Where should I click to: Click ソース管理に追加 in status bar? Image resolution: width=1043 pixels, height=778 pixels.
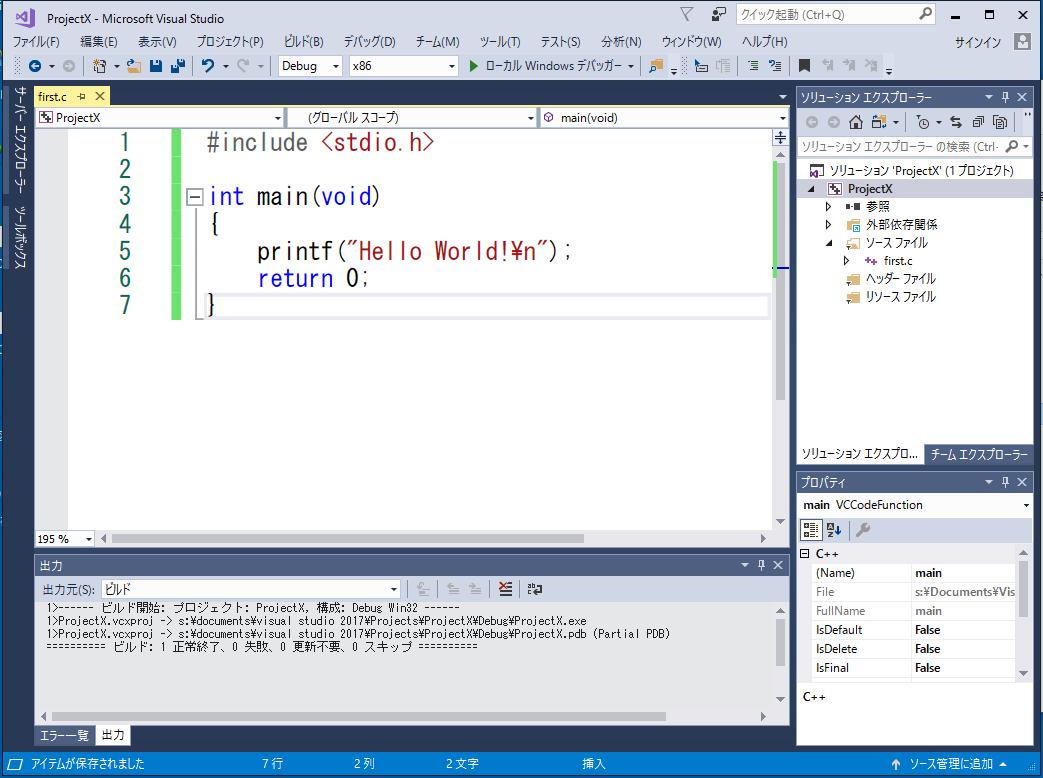pyautogui.click(x=951, y=764)
